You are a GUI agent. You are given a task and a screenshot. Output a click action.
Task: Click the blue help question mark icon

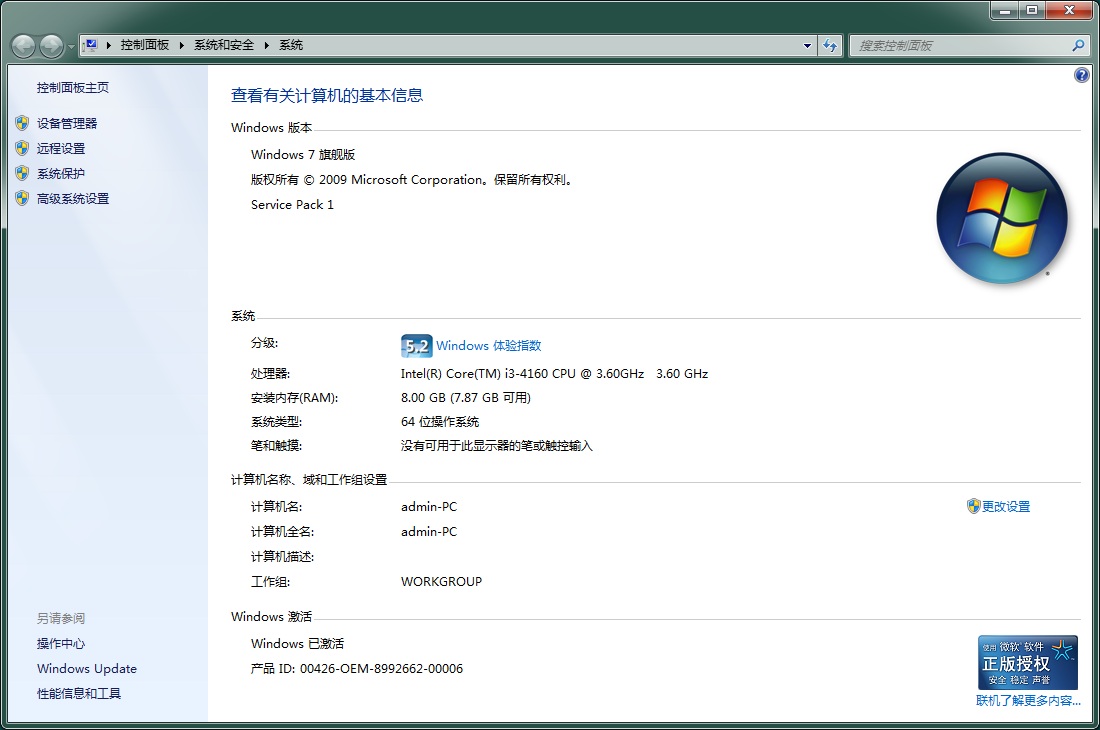1081,76
